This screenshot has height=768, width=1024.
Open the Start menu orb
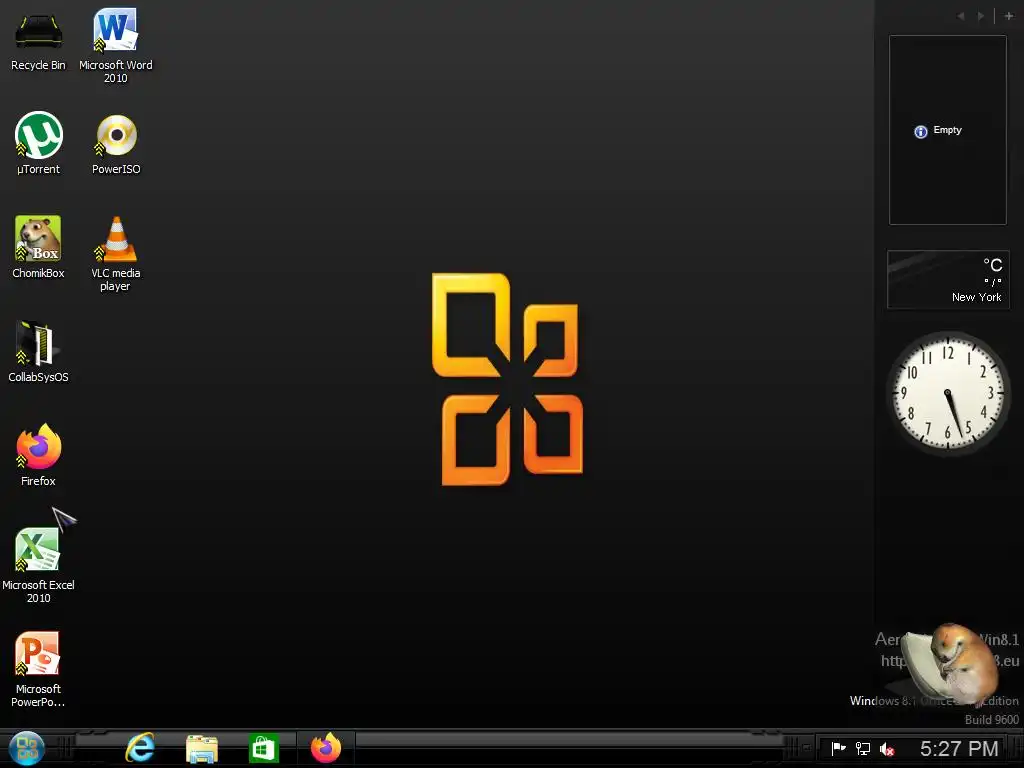27,748
